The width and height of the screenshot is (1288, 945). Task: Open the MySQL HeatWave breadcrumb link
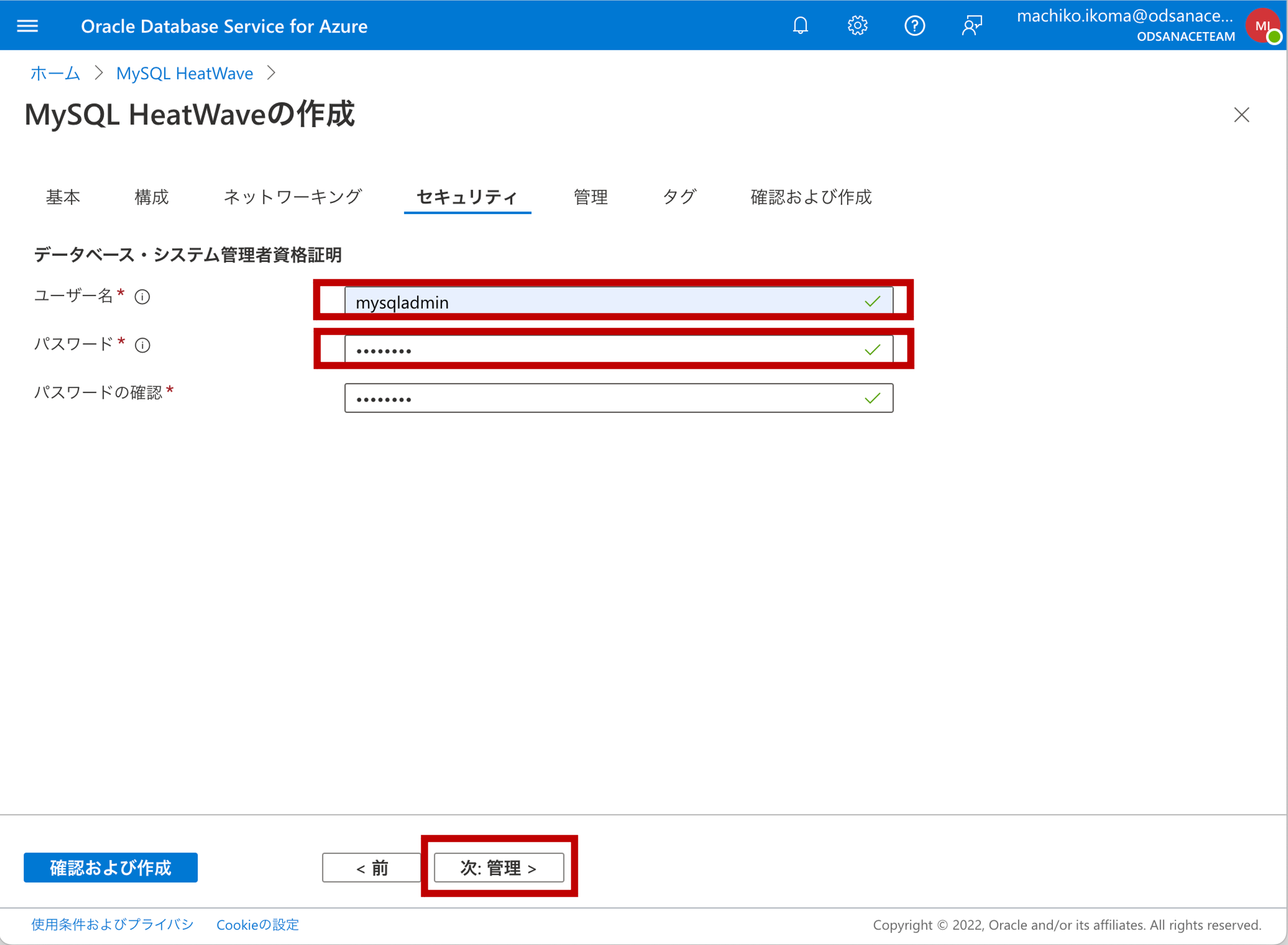[x=184, y=74]
